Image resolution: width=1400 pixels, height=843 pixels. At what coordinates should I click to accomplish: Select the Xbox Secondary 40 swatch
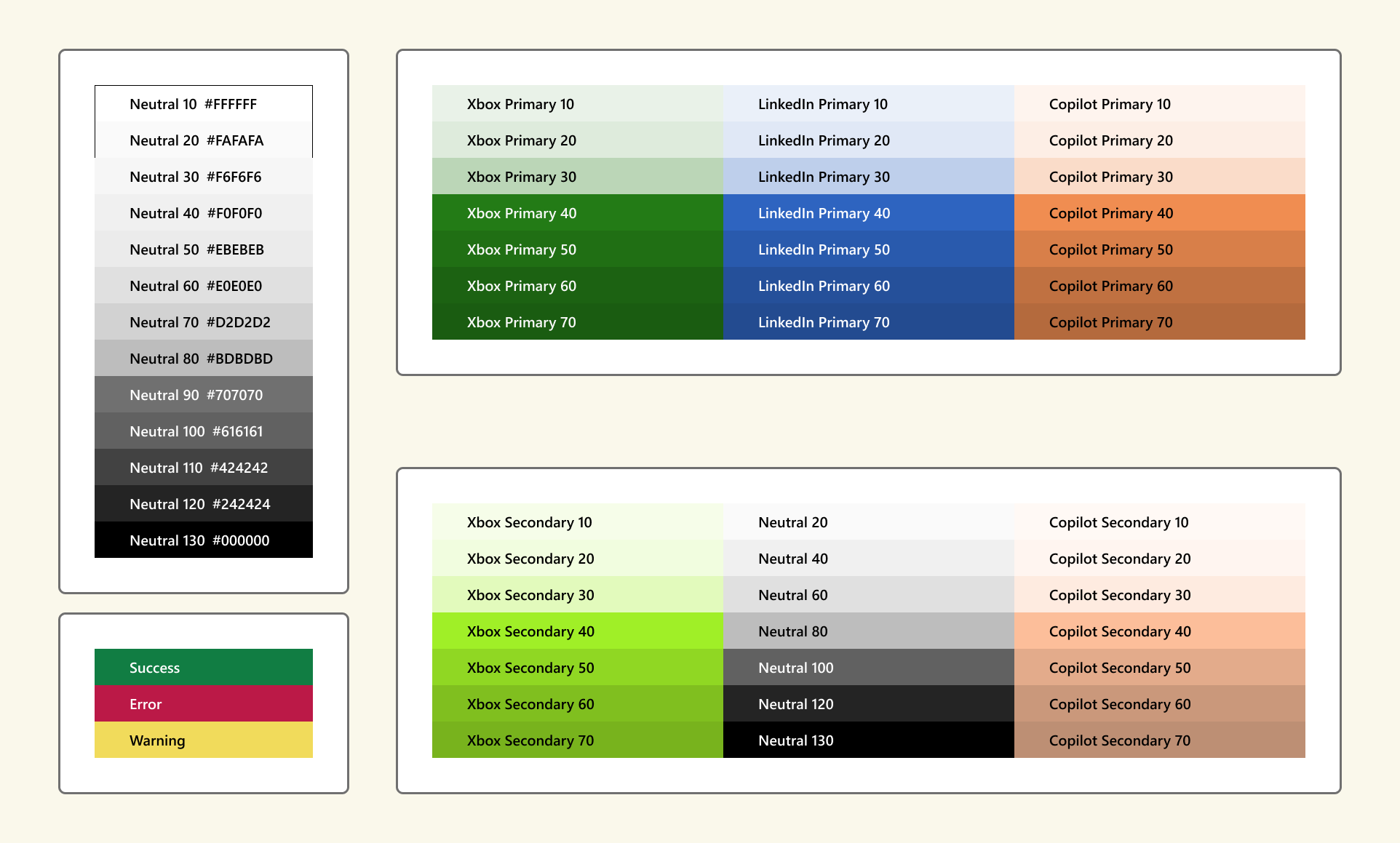tap(577, 631)
